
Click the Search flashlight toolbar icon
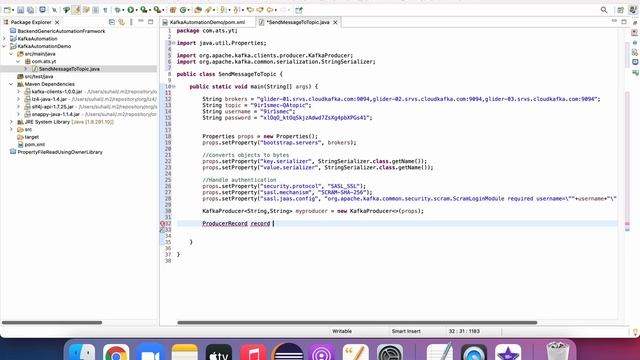tap(208, 10)
